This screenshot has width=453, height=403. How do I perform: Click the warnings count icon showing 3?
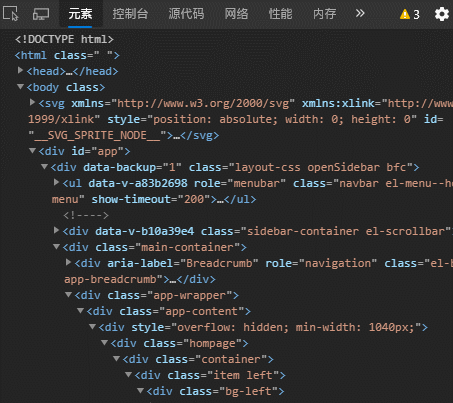(410, 14)
